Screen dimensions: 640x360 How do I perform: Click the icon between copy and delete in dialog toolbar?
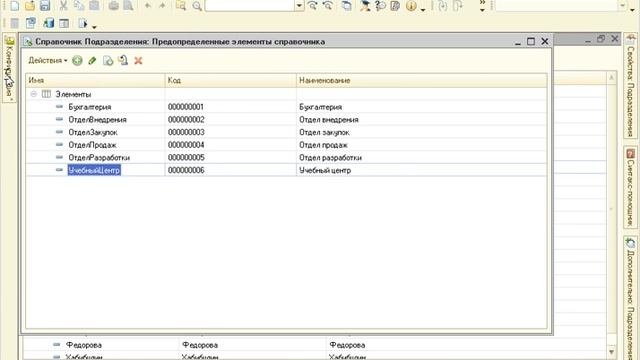pos(123,61)
